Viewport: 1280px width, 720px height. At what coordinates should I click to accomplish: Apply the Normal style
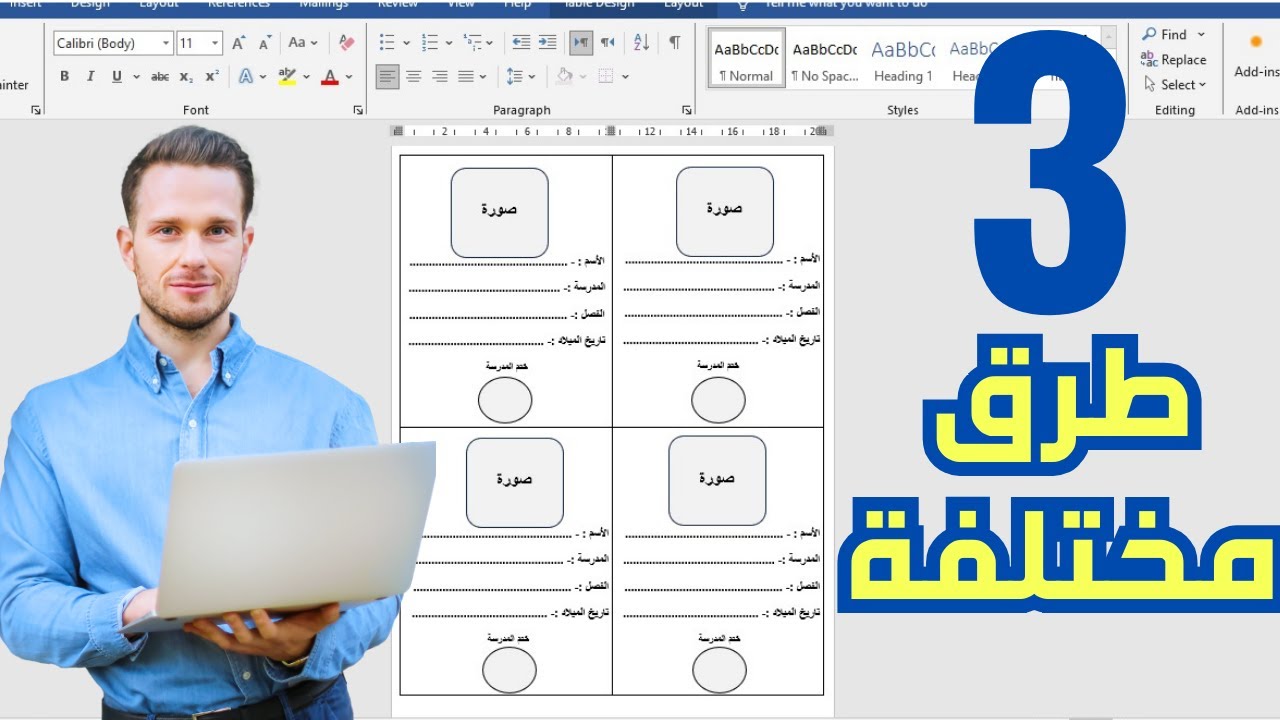pyautogui.click(x=747, y=60)
